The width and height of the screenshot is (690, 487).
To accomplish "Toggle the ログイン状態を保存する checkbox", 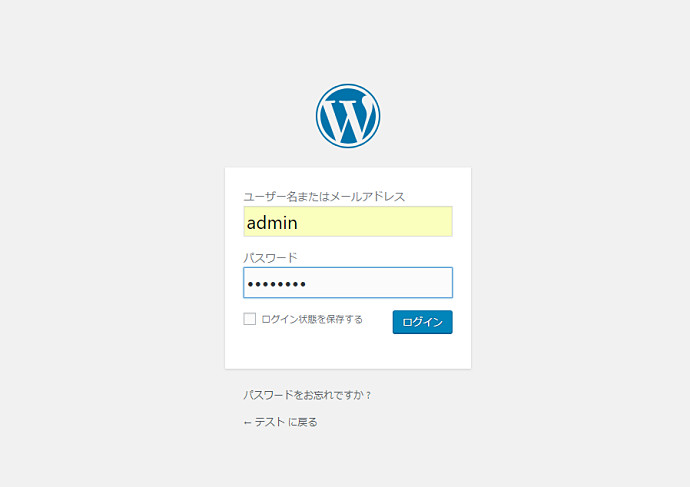I will coord(250,319).
